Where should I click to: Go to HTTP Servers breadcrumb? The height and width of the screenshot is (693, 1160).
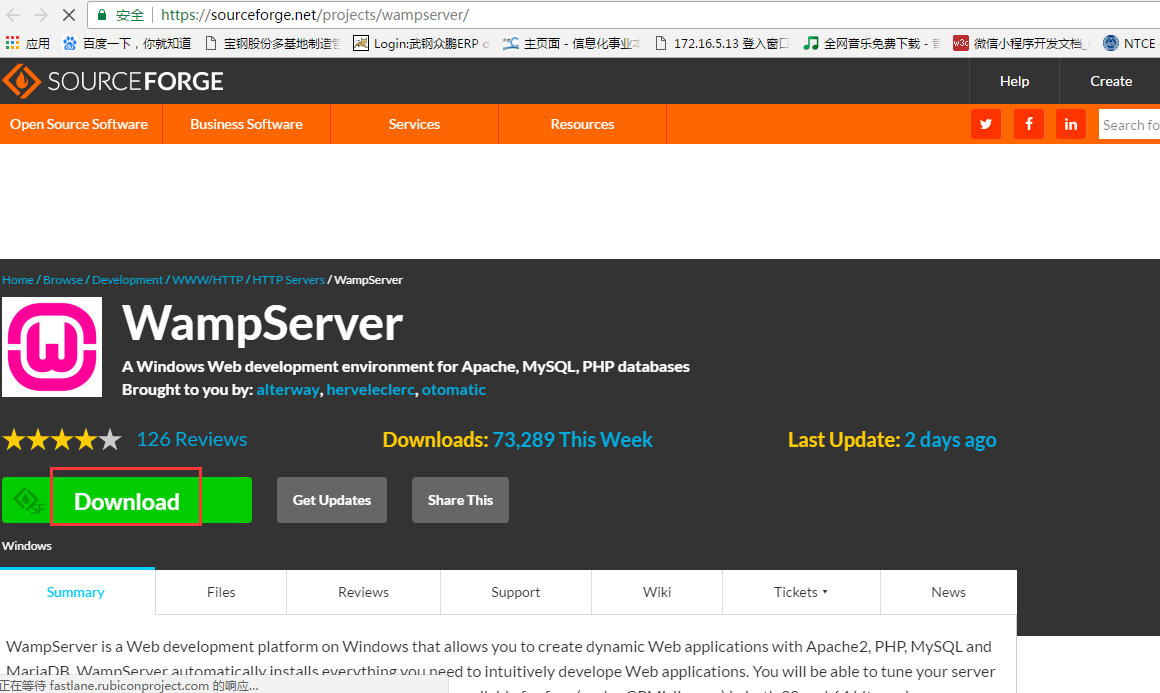pos(289,280)
